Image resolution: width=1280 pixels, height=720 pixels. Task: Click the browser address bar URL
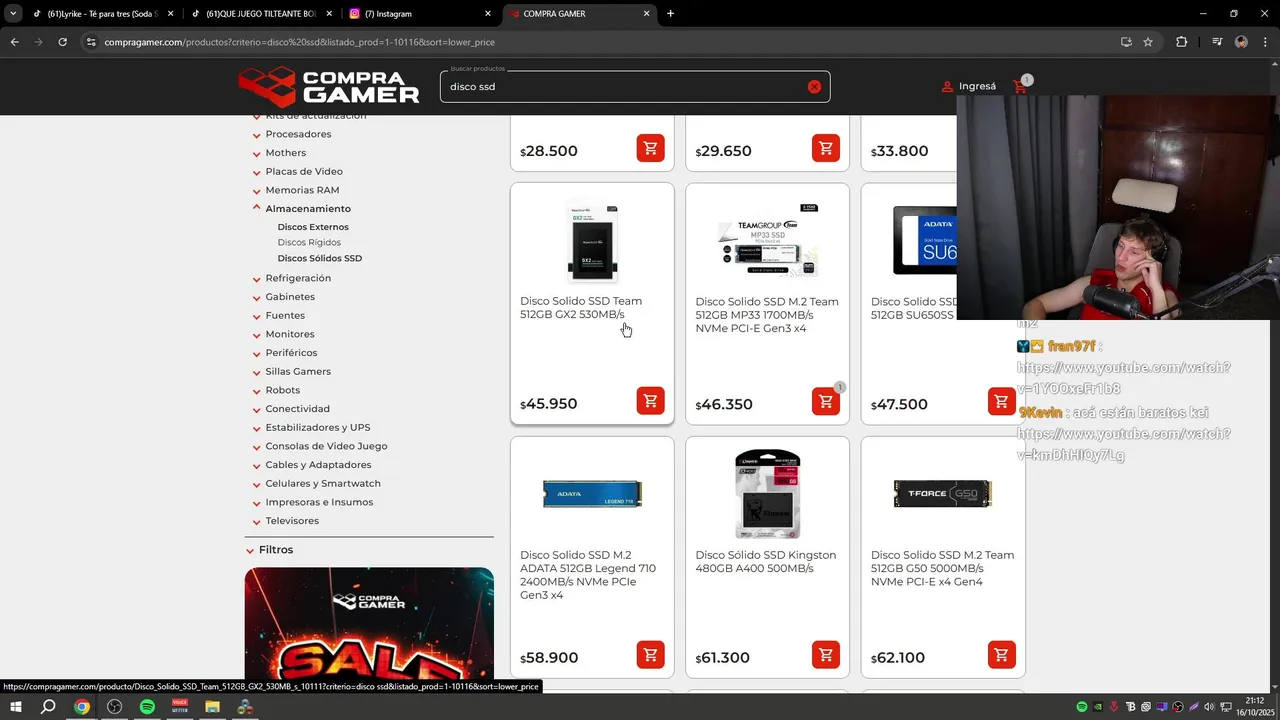tap(300, 42)
